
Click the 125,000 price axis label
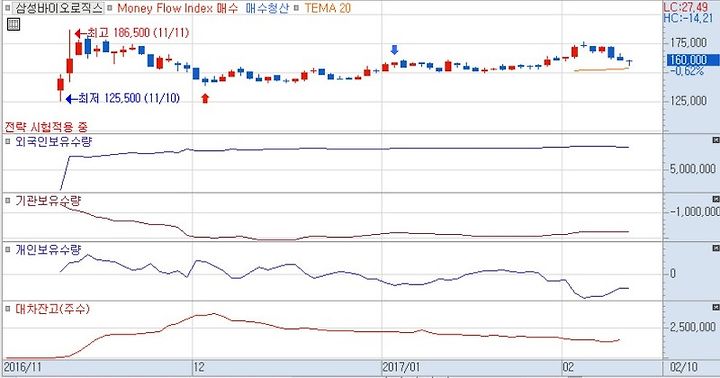(688, 101)
